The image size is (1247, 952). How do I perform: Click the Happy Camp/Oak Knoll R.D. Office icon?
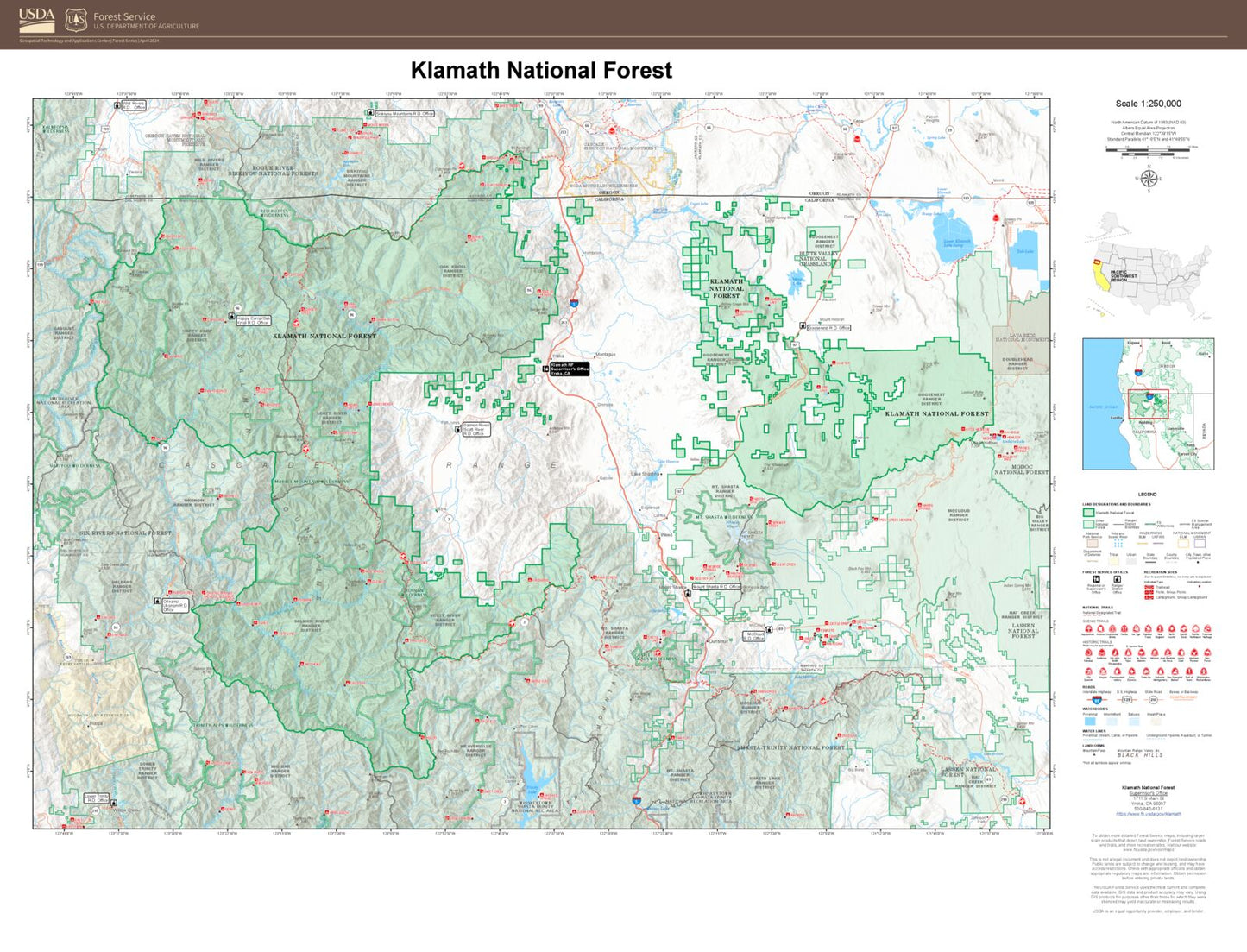(x=231, y=316)
